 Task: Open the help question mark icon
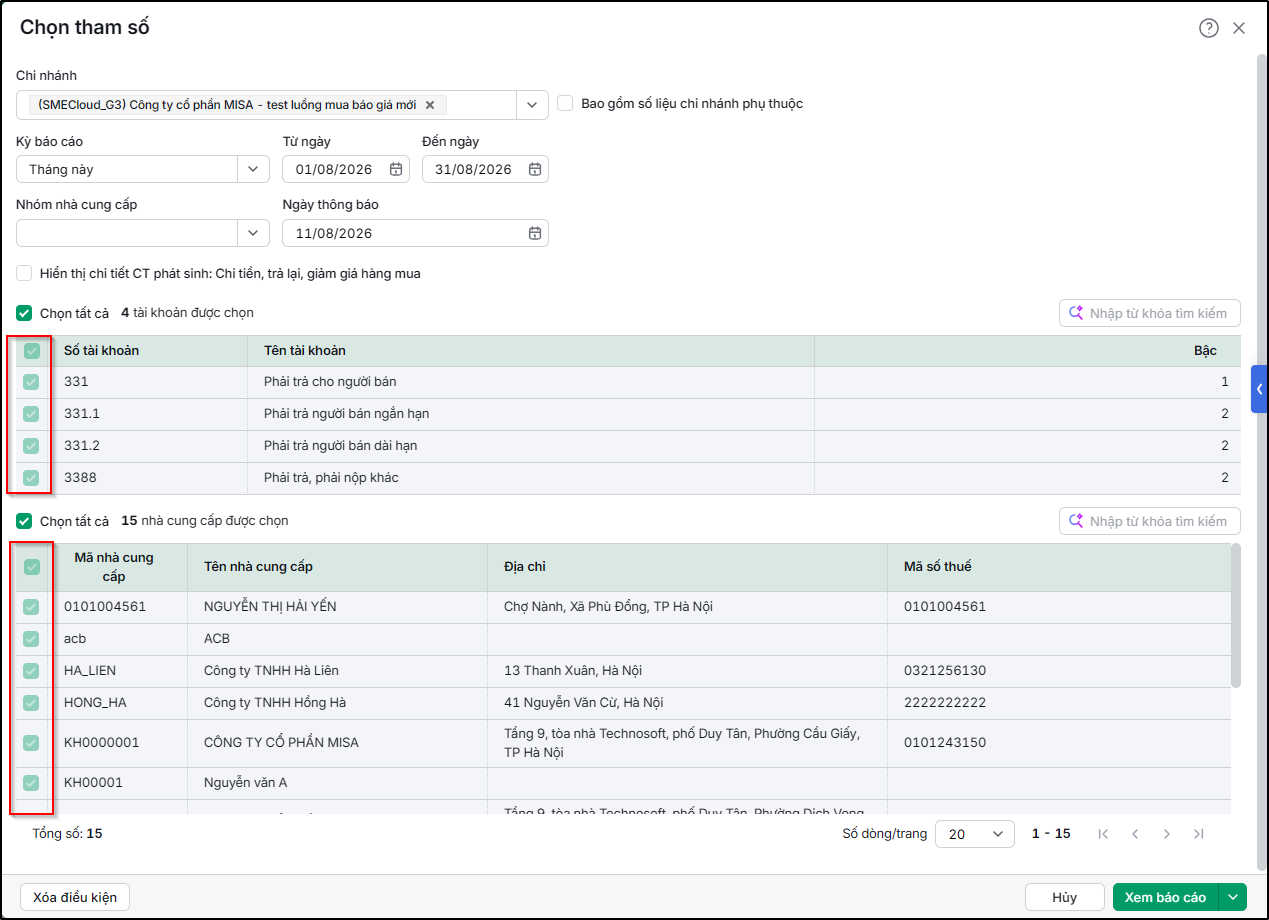[1209, 28]
